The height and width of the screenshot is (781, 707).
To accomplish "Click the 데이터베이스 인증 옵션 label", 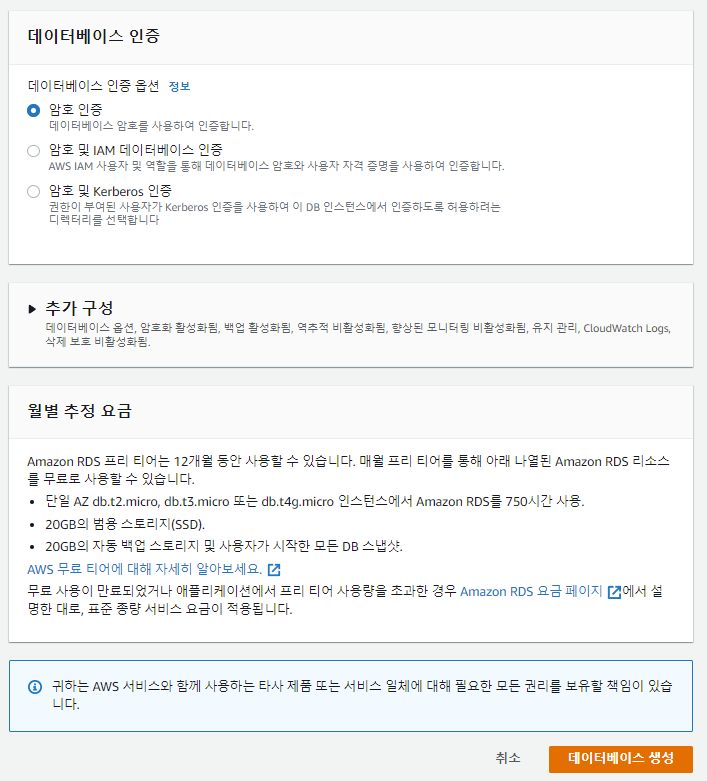I will (94, 86).
